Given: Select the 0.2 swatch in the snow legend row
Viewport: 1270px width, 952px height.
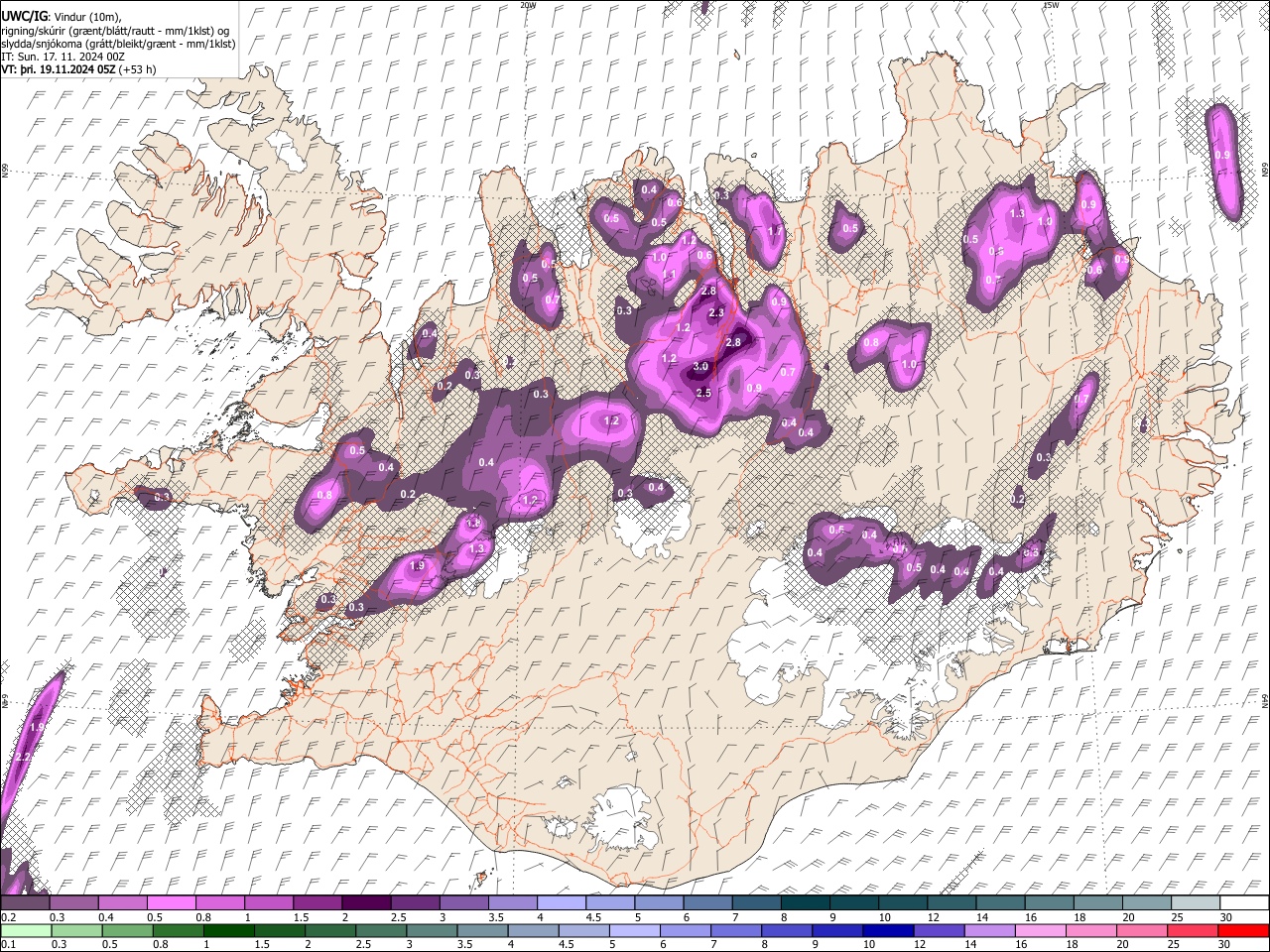Looking at the screenshot, I should point(25,902).
